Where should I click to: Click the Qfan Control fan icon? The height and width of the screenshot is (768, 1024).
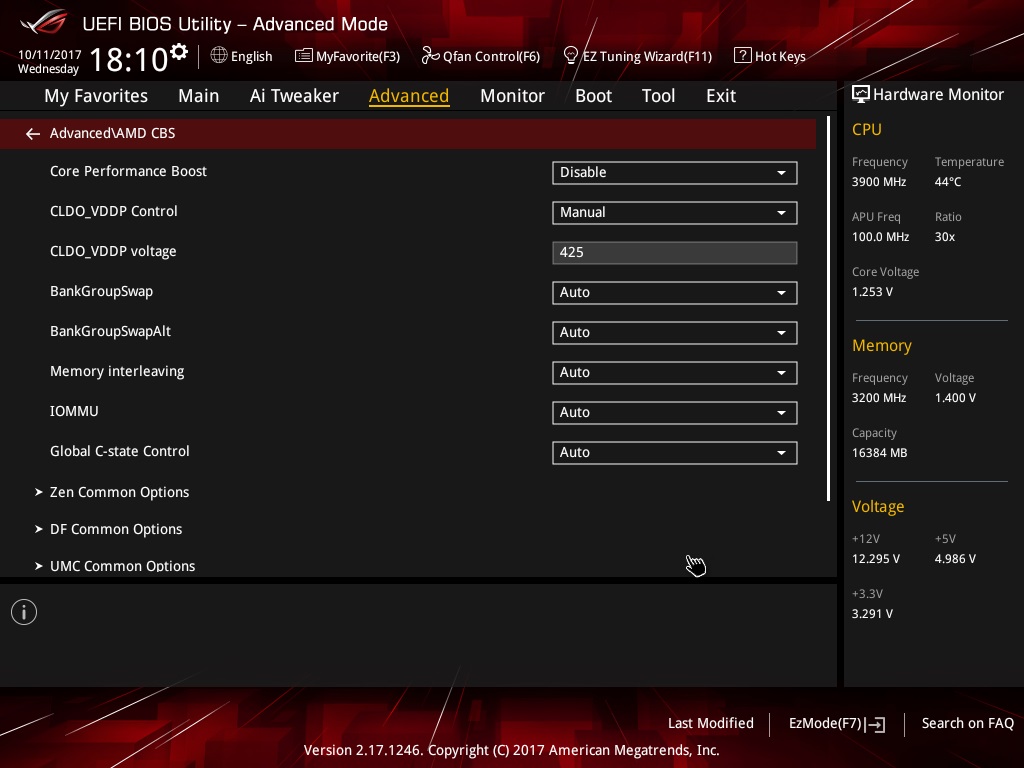click(x=430, y=56)
